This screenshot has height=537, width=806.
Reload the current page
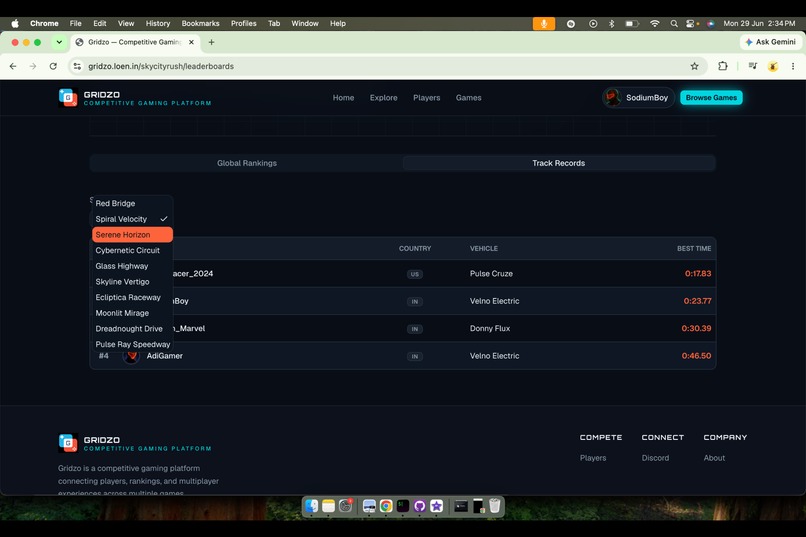53,66
